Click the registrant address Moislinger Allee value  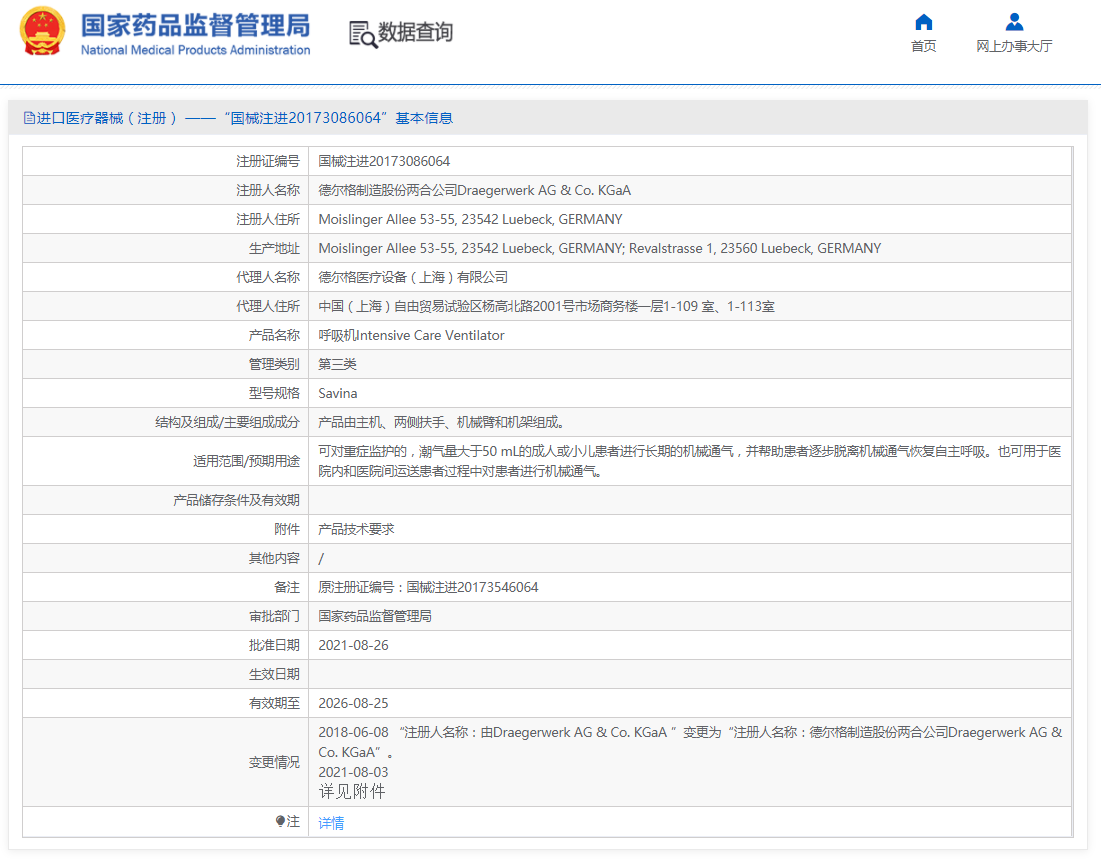470,219
